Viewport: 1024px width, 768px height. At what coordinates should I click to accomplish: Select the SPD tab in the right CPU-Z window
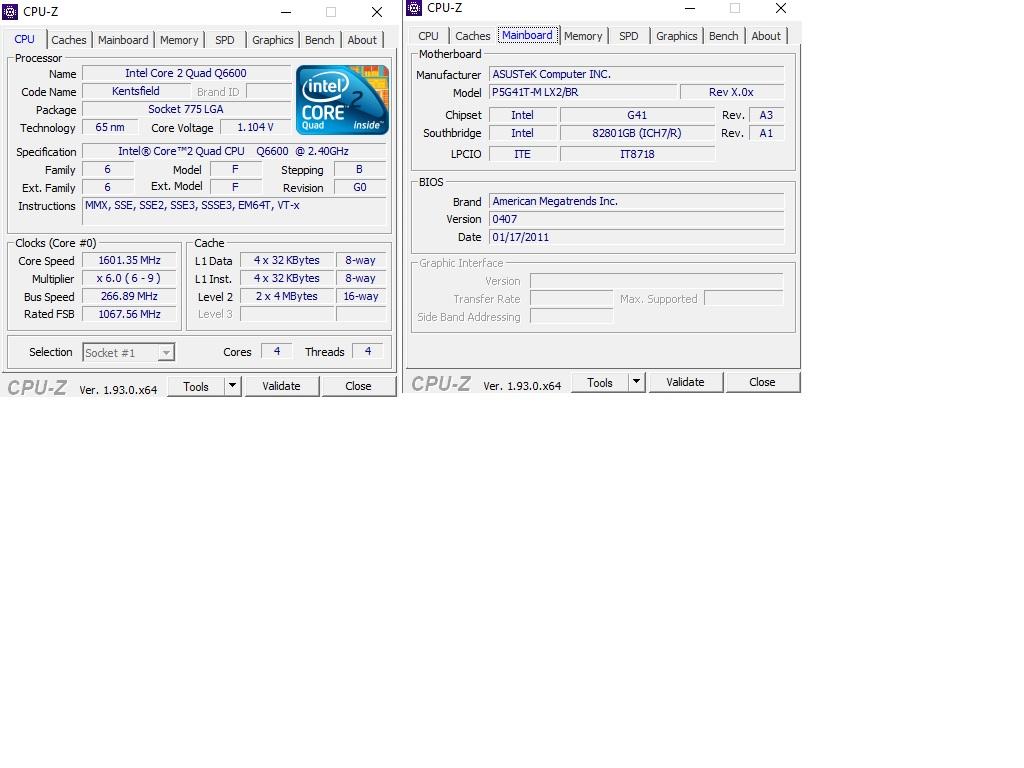point(629,36)
